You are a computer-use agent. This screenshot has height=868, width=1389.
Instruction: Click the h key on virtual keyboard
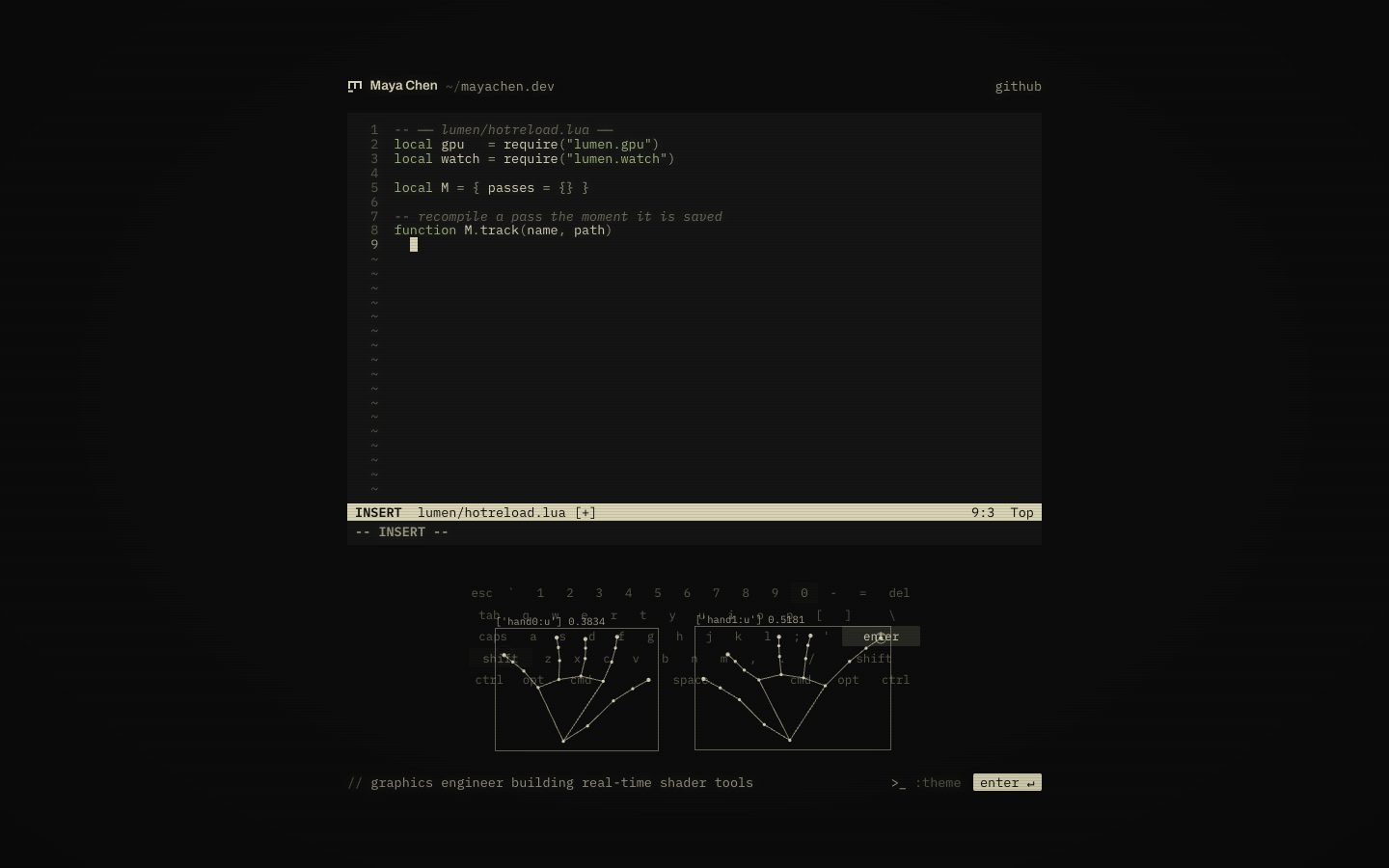(679, 637)
